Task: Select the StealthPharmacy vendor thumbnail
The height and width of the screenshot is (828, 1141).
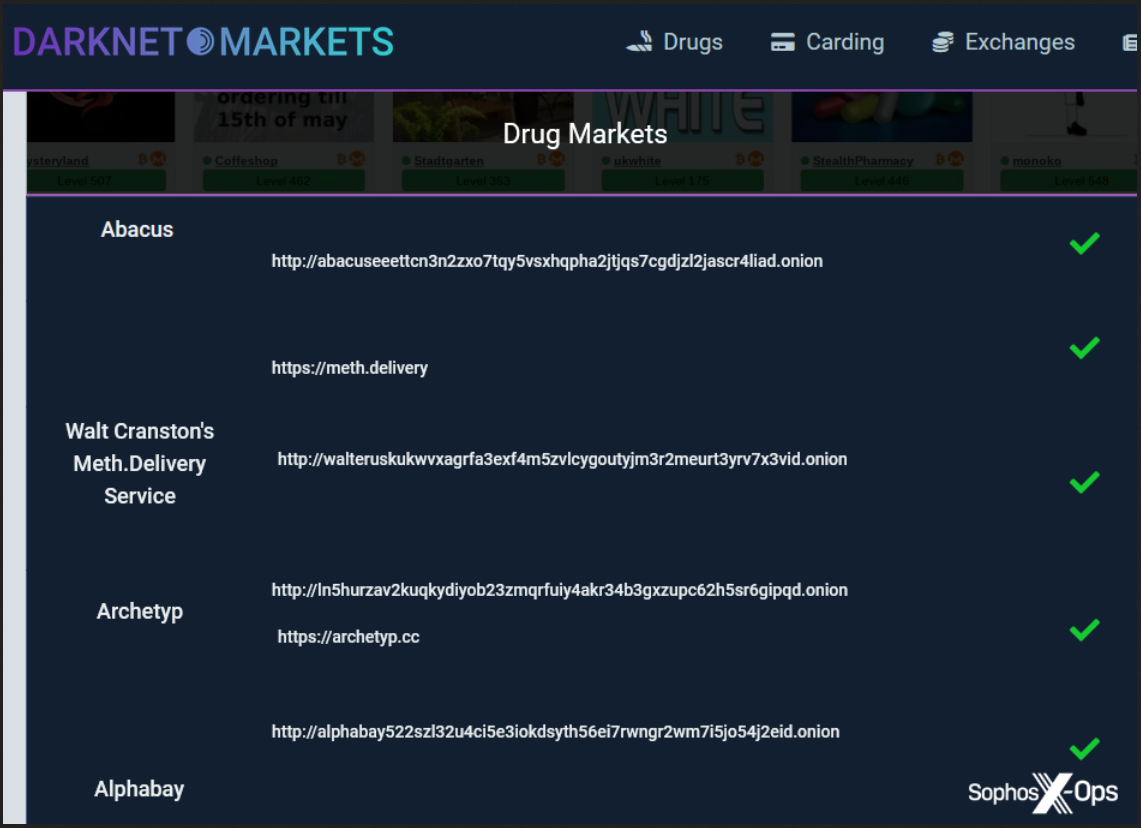Action: (882, 140)
